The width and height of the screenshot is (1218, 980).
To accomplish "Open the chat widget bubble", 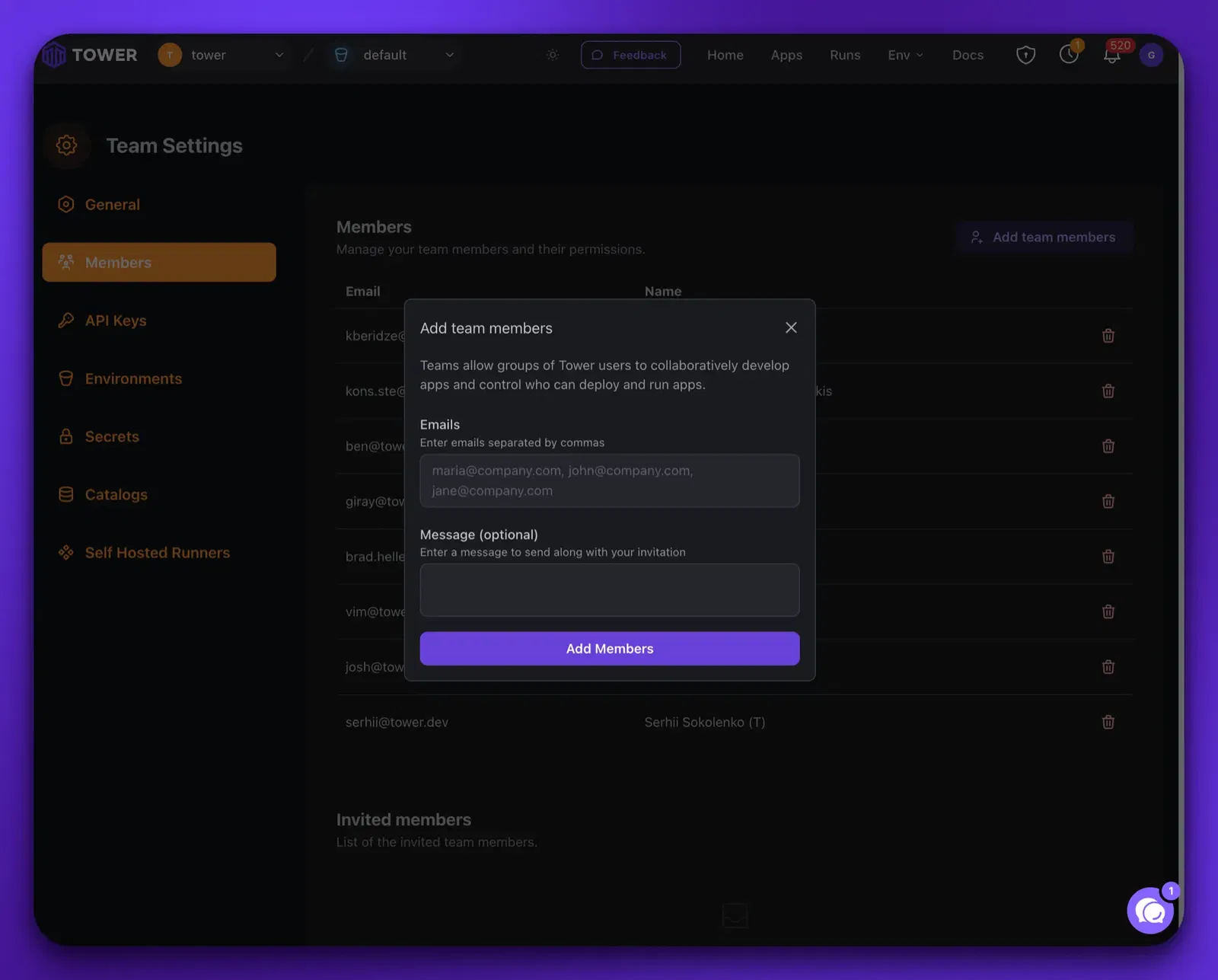I will pos(1150,910).
